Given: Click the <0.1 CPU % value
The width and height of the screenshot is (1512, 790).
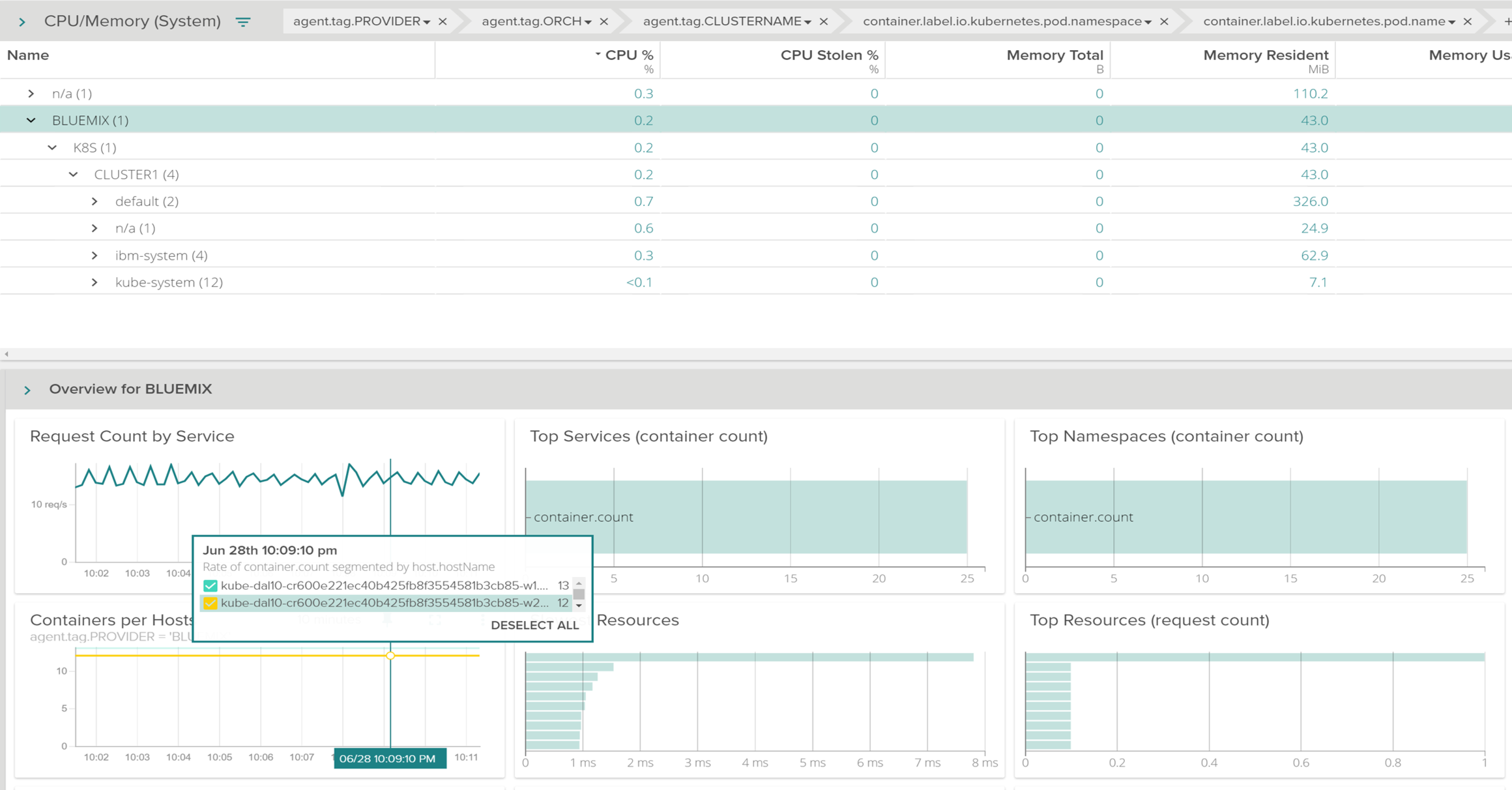Looking at the screenshot, I should pyautogui.click(x=639, y=282).
